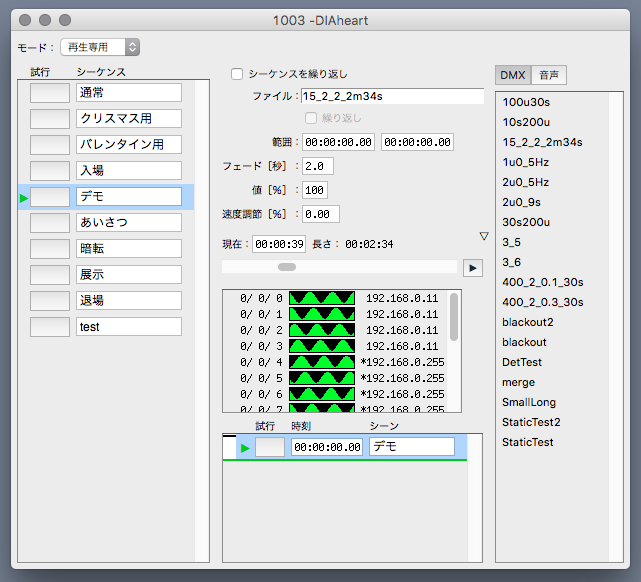Click the trial button next to 入場
The height and width of the screenshot is (582, 641).
coord(50,170)
